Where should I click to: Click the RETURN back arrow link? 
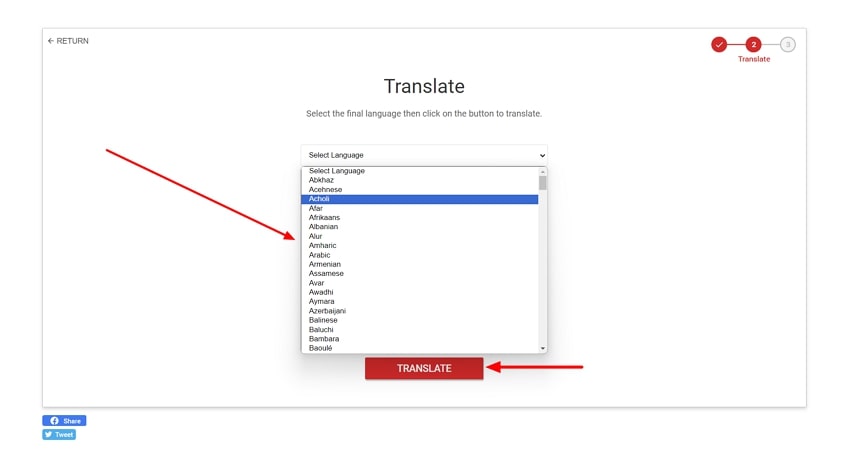[x=68, y=41]
